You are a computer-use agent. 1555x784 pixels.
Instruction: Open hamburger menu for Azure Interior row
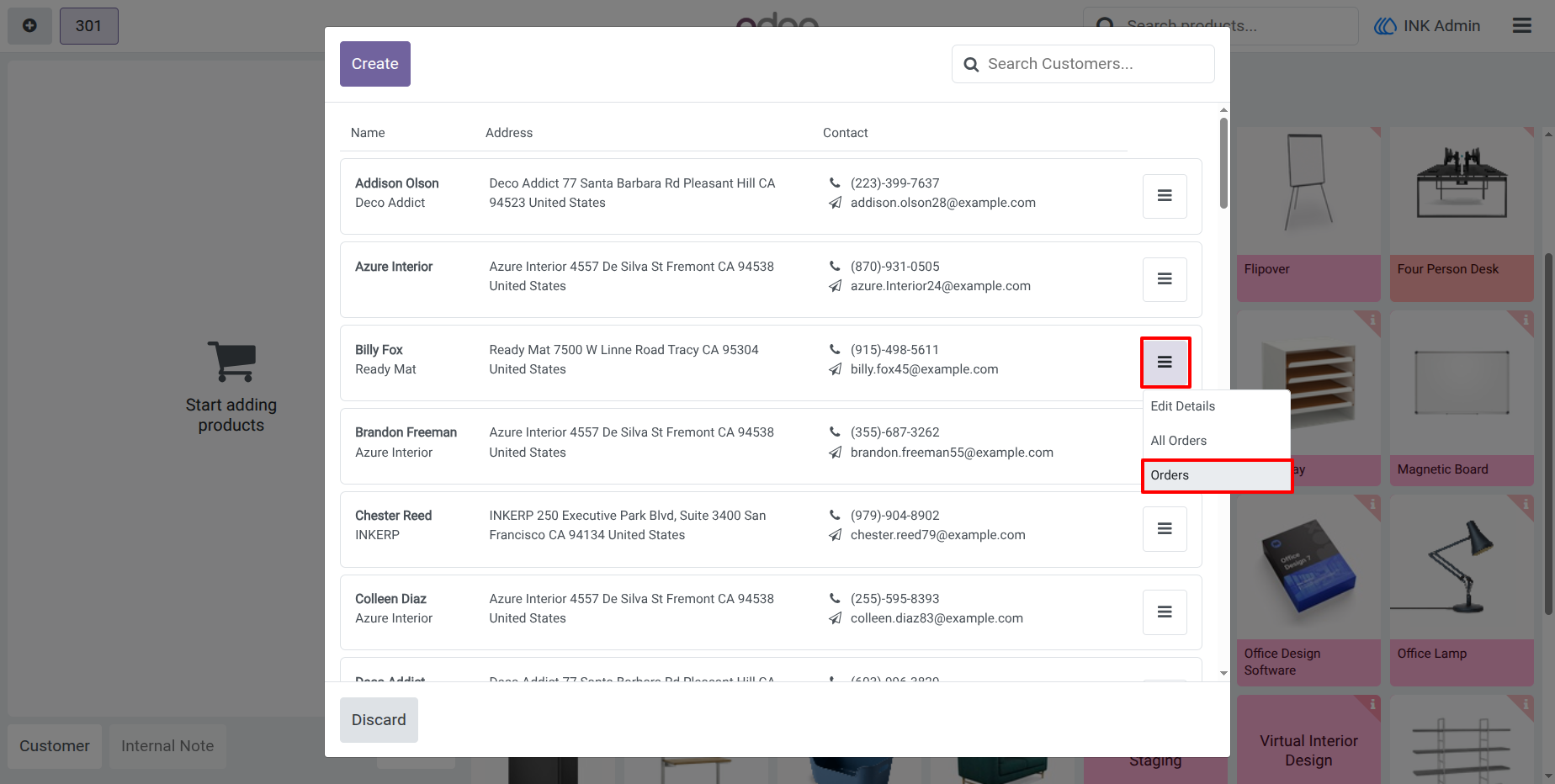coord(1165,279)
